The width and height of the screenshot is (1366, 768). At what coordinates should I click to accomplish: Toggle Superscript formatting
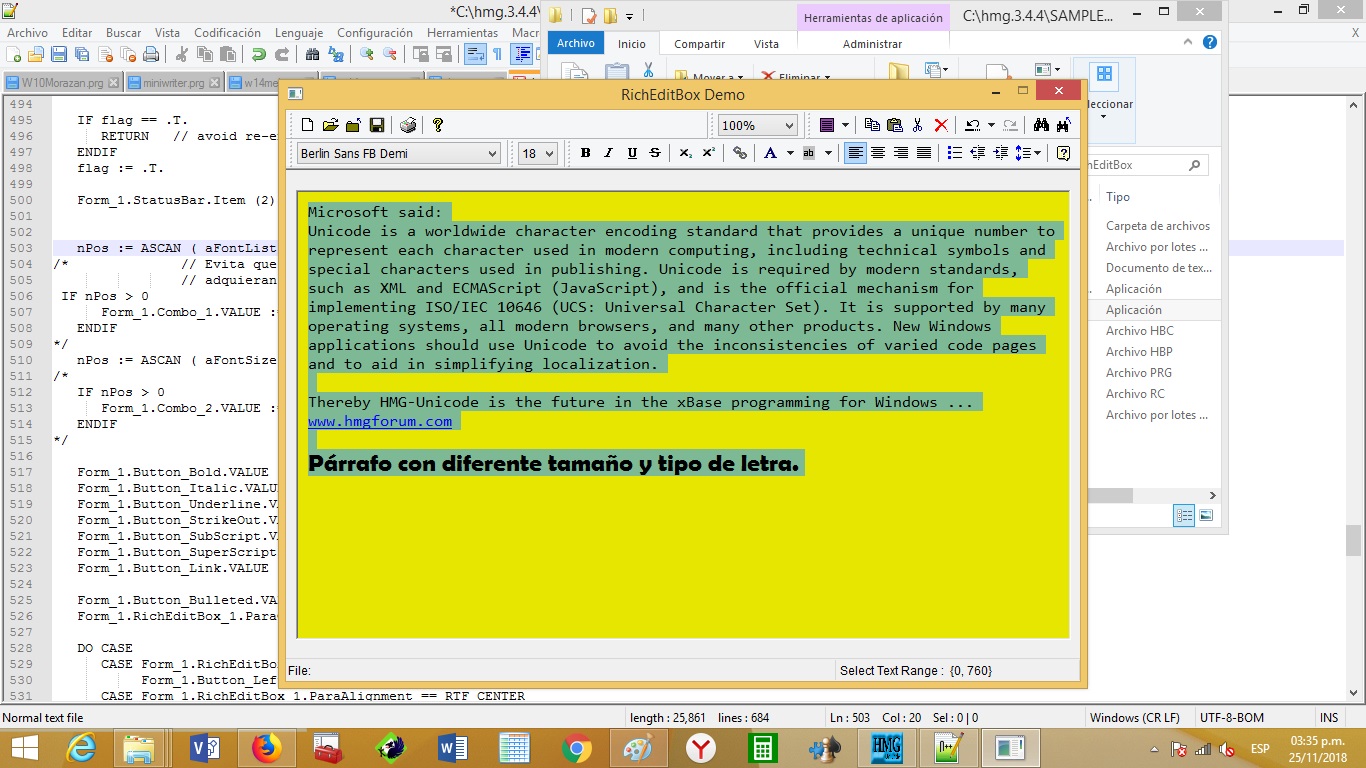(x=708, y=153)
